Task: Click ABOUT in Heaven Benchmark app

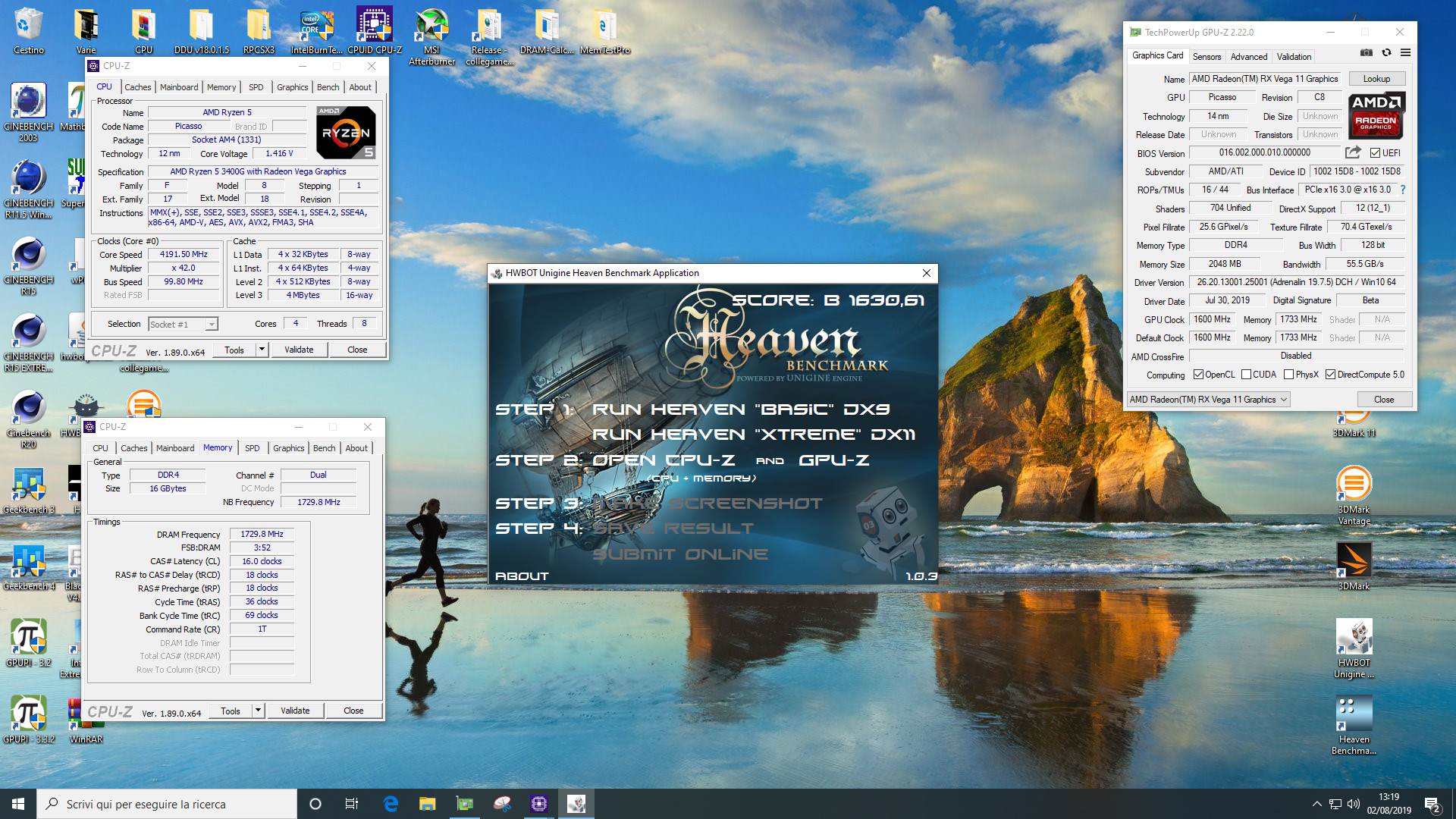Action: tap(522, 576)
